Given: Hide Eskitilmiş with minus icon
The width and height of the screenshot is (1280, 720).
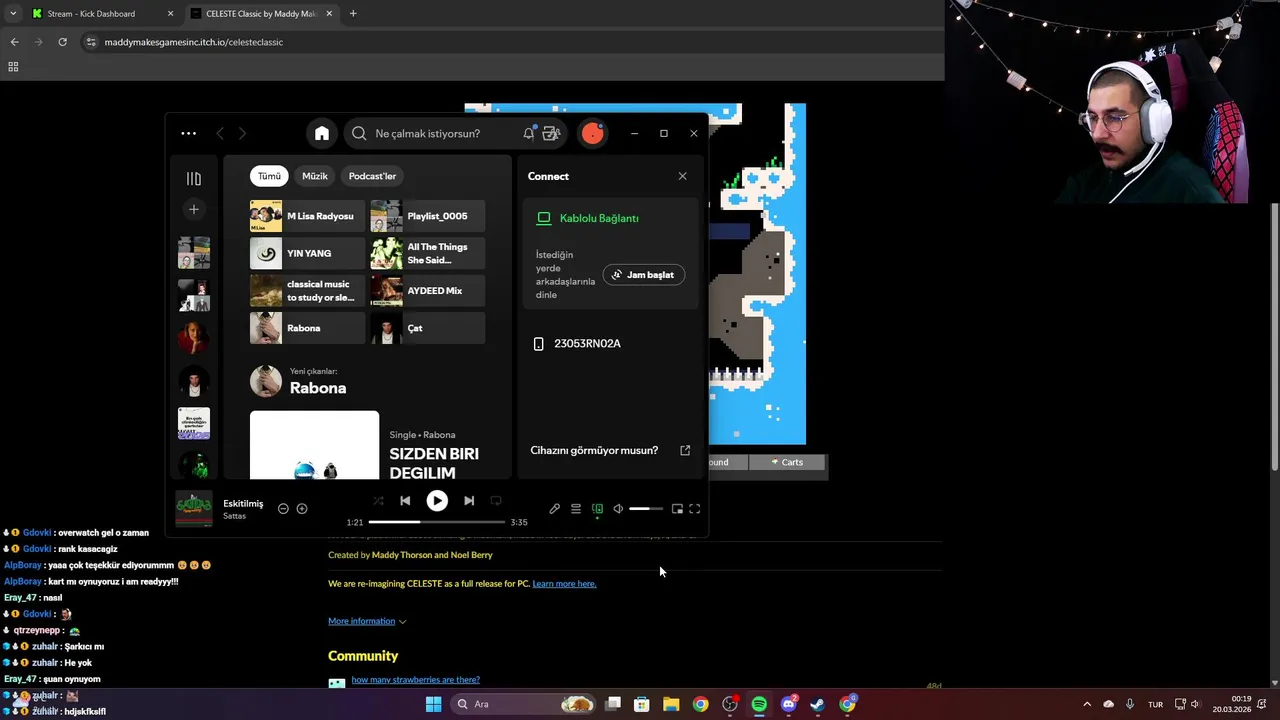Looking at the screenshot, I should (x=283, y=509).
